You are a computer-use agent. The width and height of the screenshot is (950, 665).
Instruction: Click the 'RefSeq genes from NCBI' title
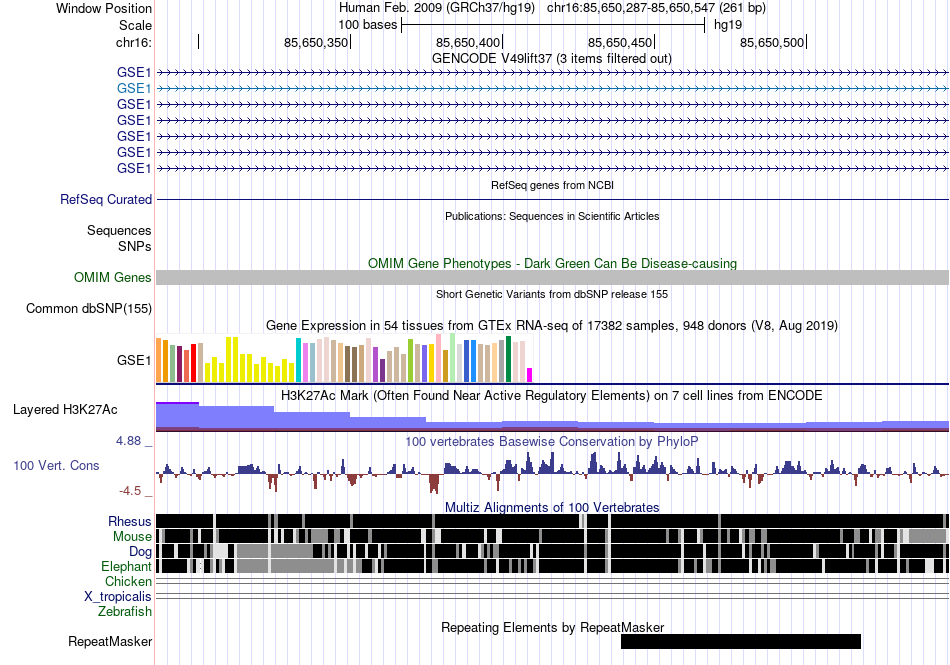pyautogui.click(x=552, y=185)
